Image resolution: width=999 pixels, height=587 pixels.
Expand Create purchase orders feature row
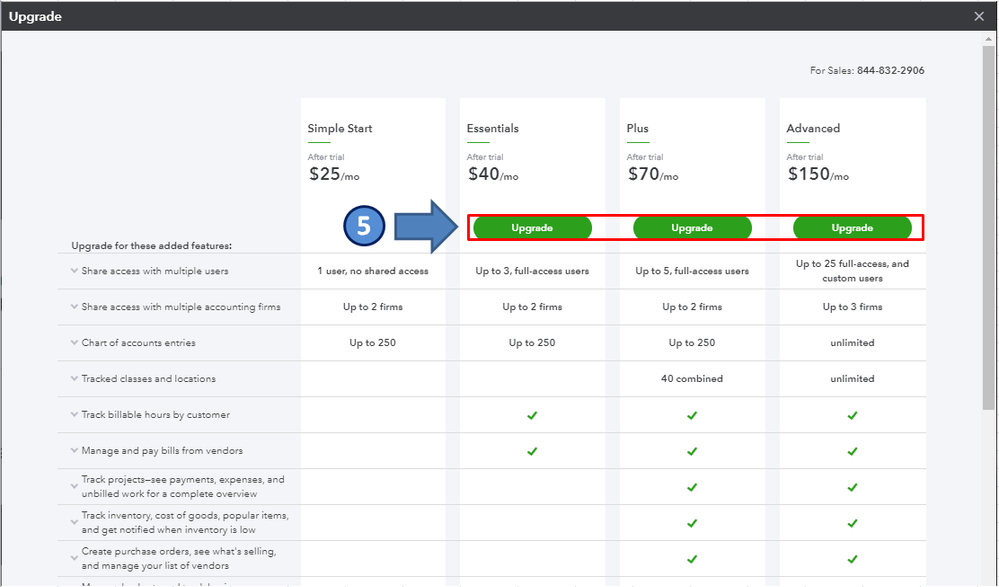tap(74, 559)
